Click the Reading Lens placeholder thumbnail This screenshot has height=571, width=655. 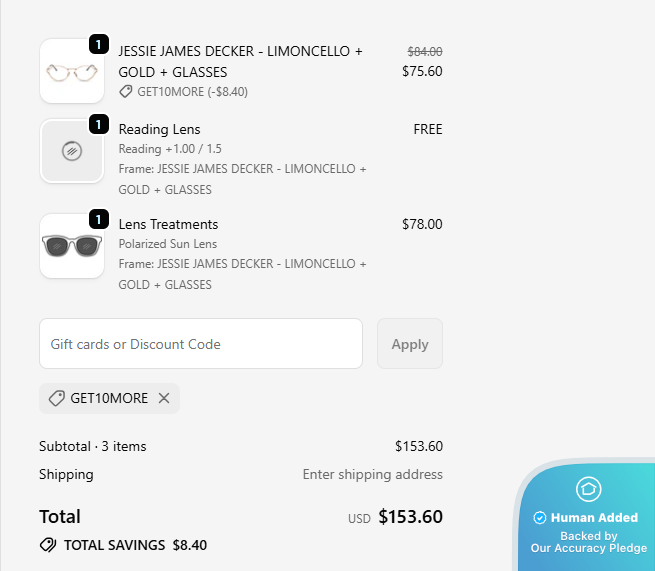point(71,152)
